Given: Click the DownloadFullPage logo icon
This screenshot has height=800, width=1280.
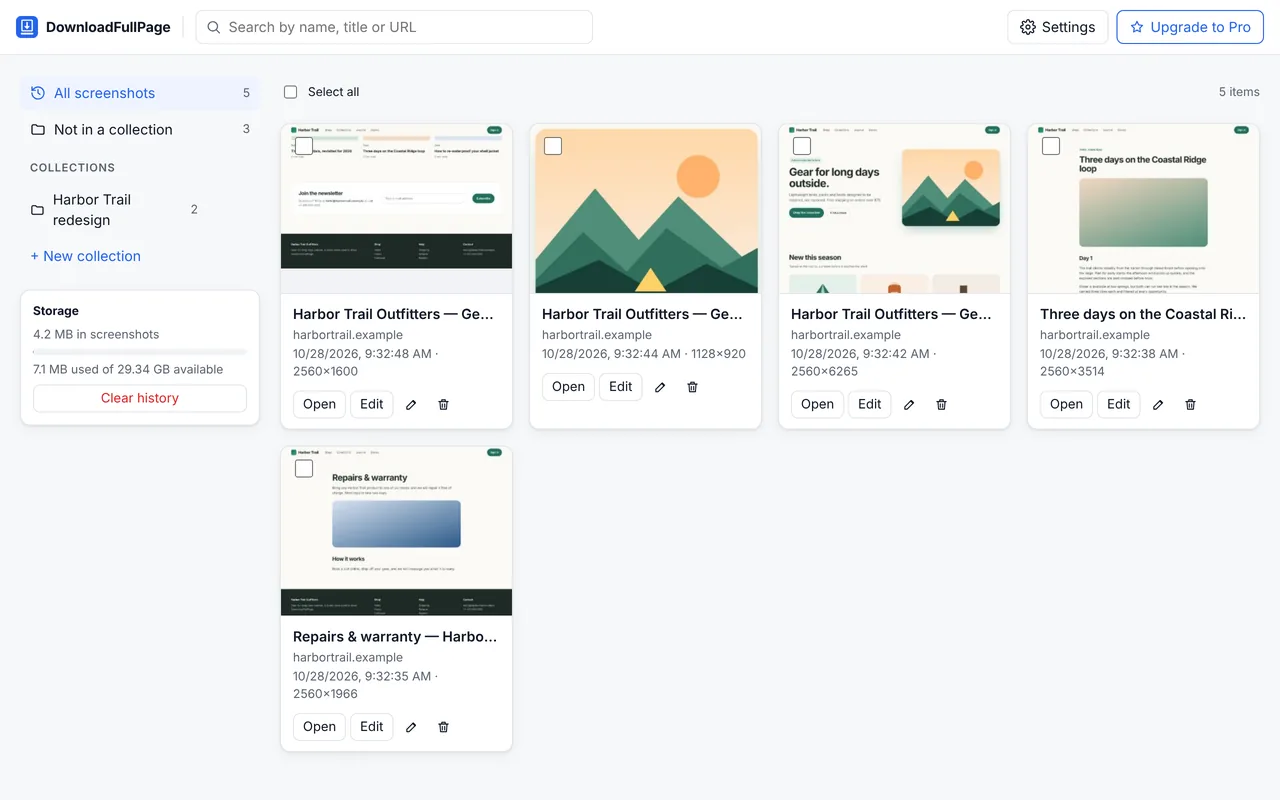Looking at the screenshot, I should (x=27, y=27).
